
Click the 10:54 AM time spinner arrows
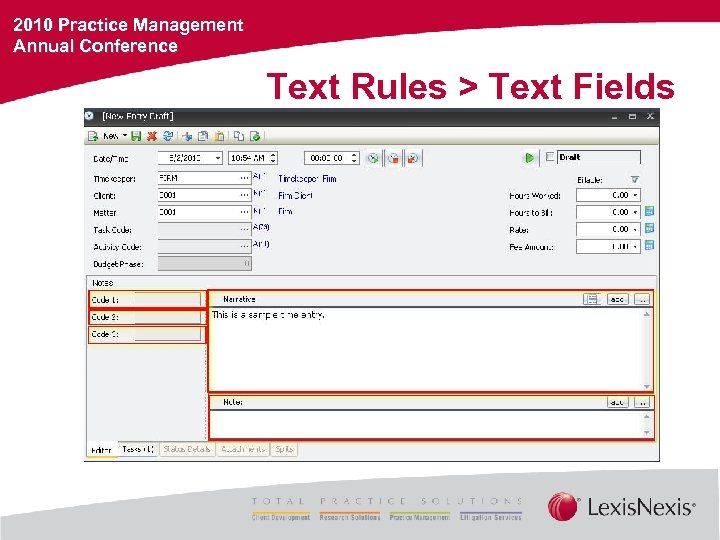point(273,158)
